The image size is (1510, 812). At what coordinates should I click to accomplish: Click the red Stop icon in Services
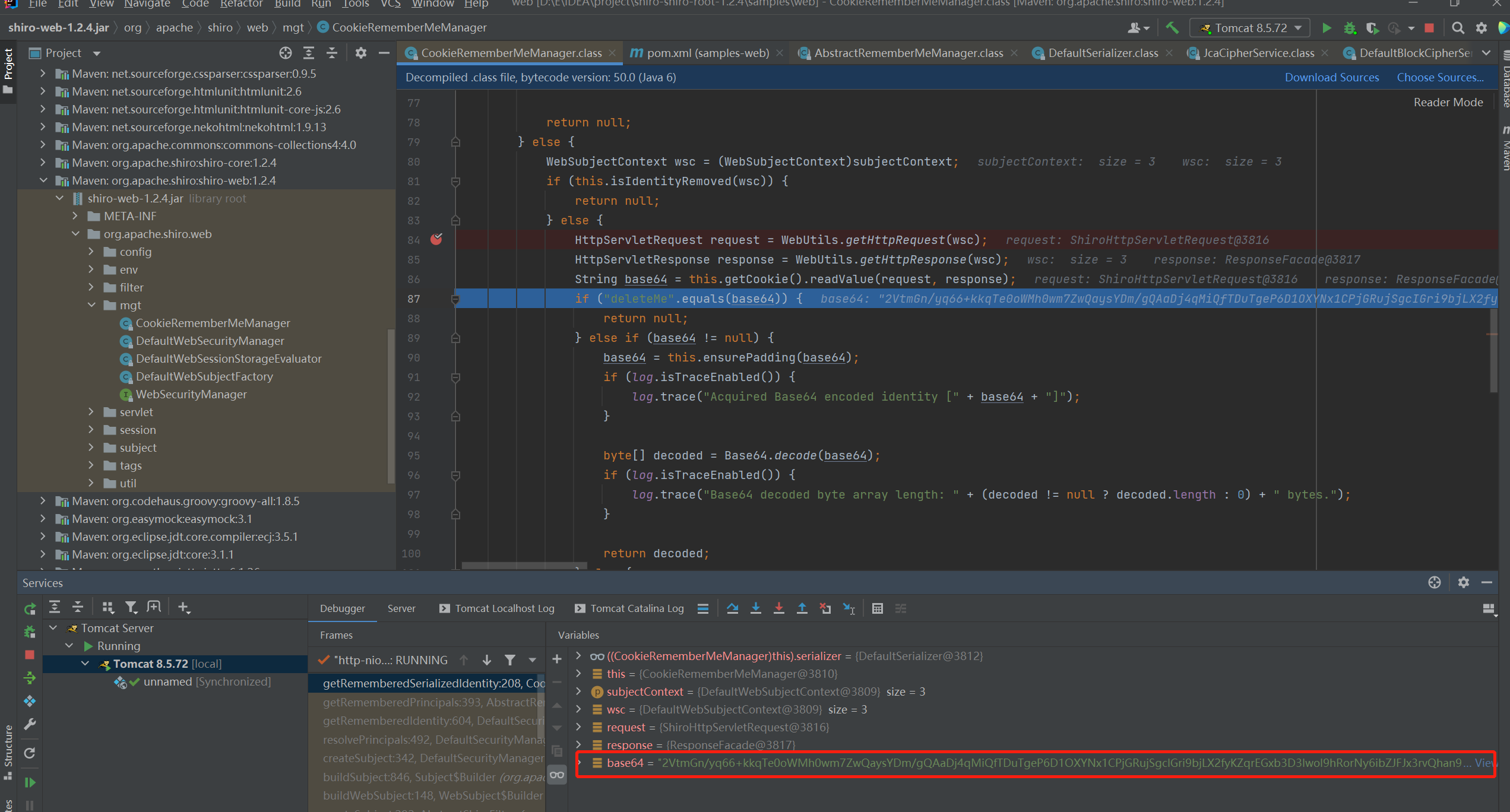tap(29, 655)
